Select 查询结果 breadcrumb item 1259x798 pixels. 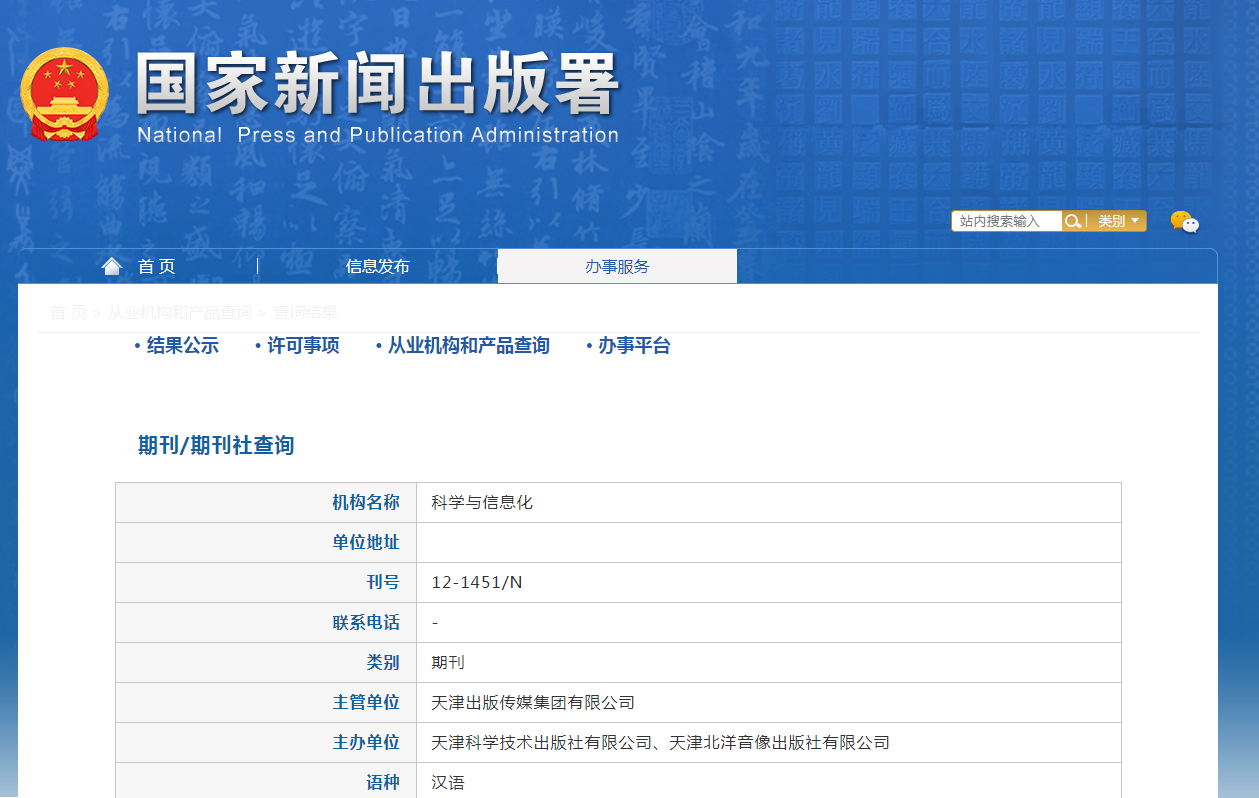[305, 312]
